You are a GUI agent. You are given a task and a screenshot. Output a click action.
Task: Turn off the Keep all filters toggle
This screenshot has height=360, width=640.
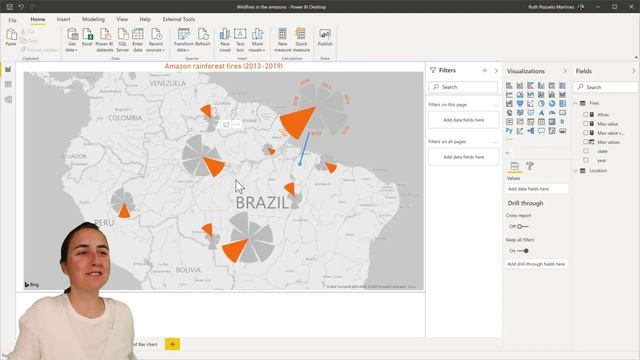(x=523, y=251)
